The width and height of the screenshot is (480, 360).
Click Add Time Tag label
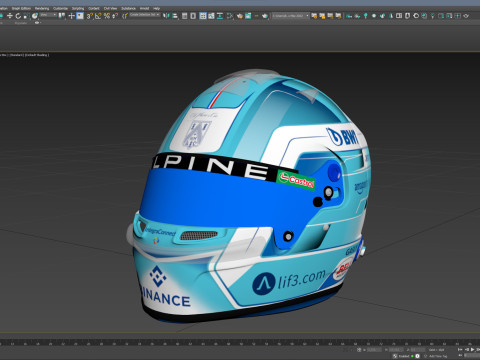(x=438, y=356)
